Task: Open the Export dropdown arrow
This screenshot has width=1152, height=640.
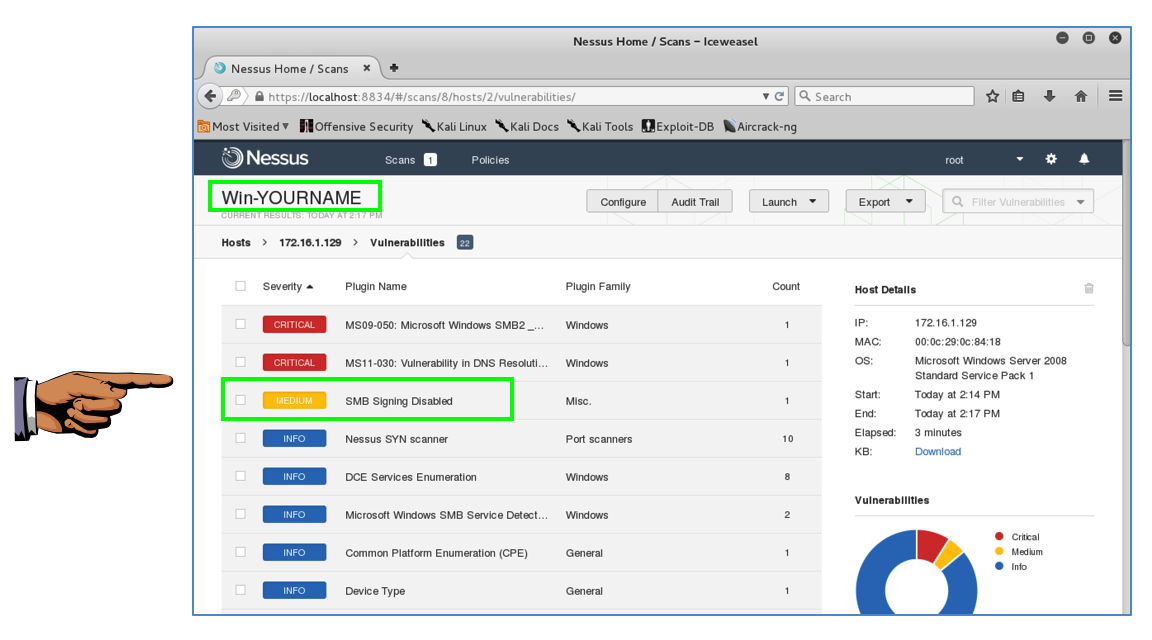Action: (909, 201)
